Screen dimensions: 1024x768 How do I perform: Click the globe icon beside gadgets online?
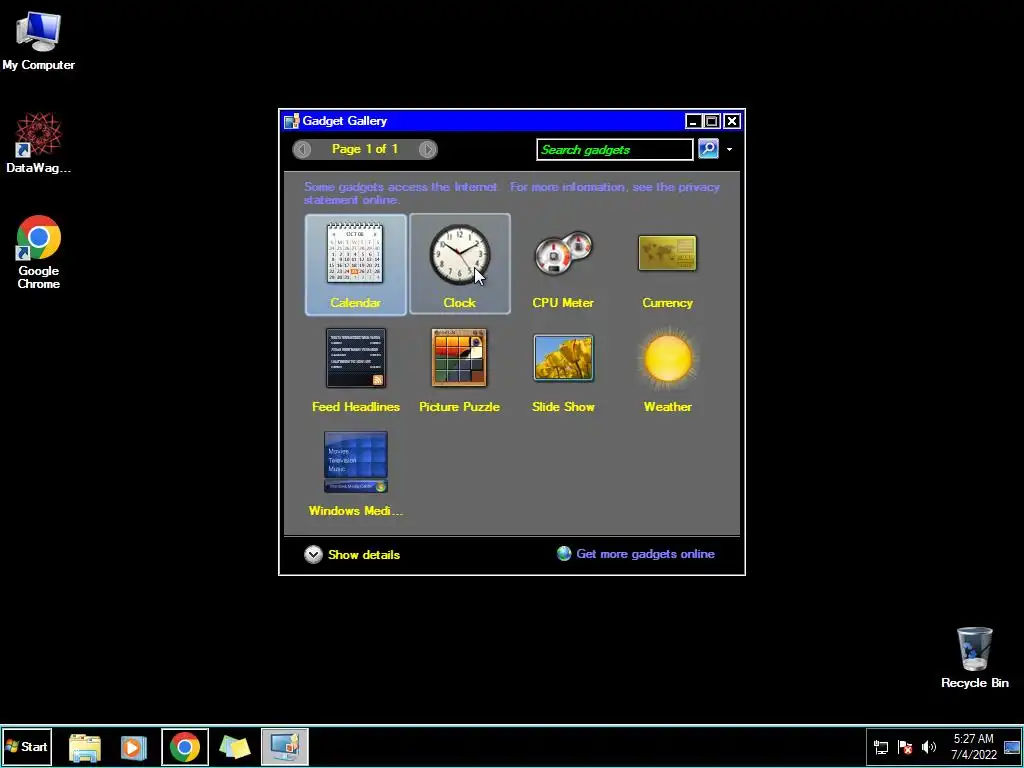(564, 554)
